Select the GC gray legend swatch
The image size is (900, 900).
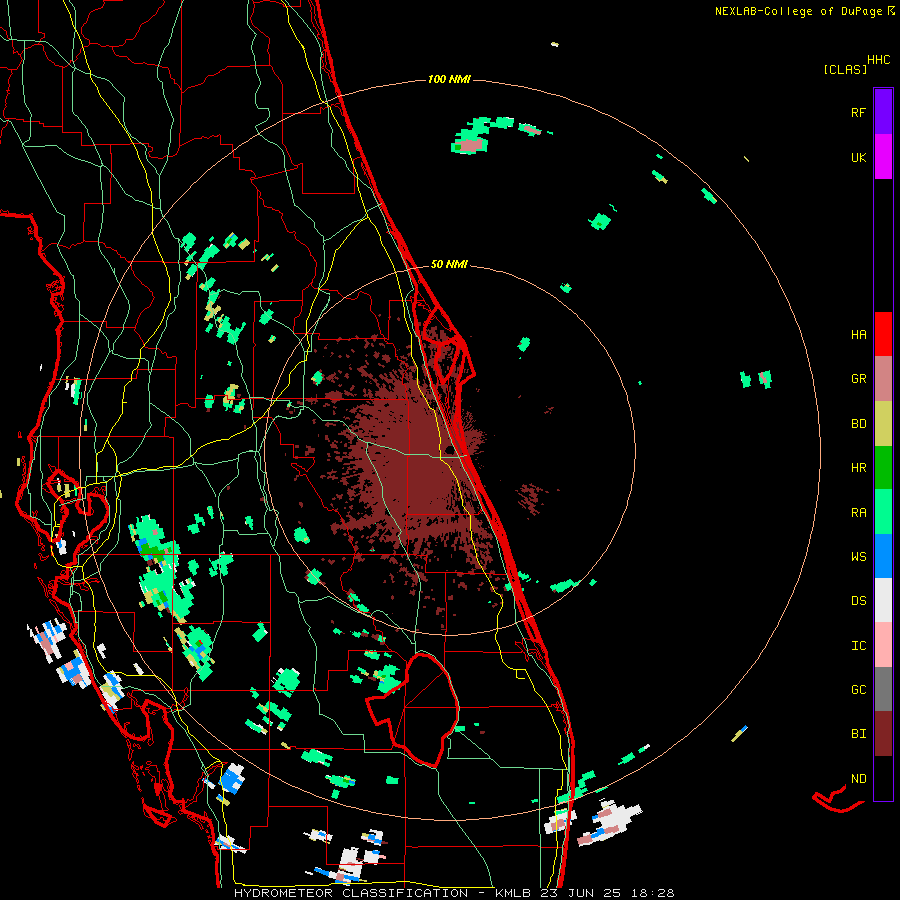point(883,689)
